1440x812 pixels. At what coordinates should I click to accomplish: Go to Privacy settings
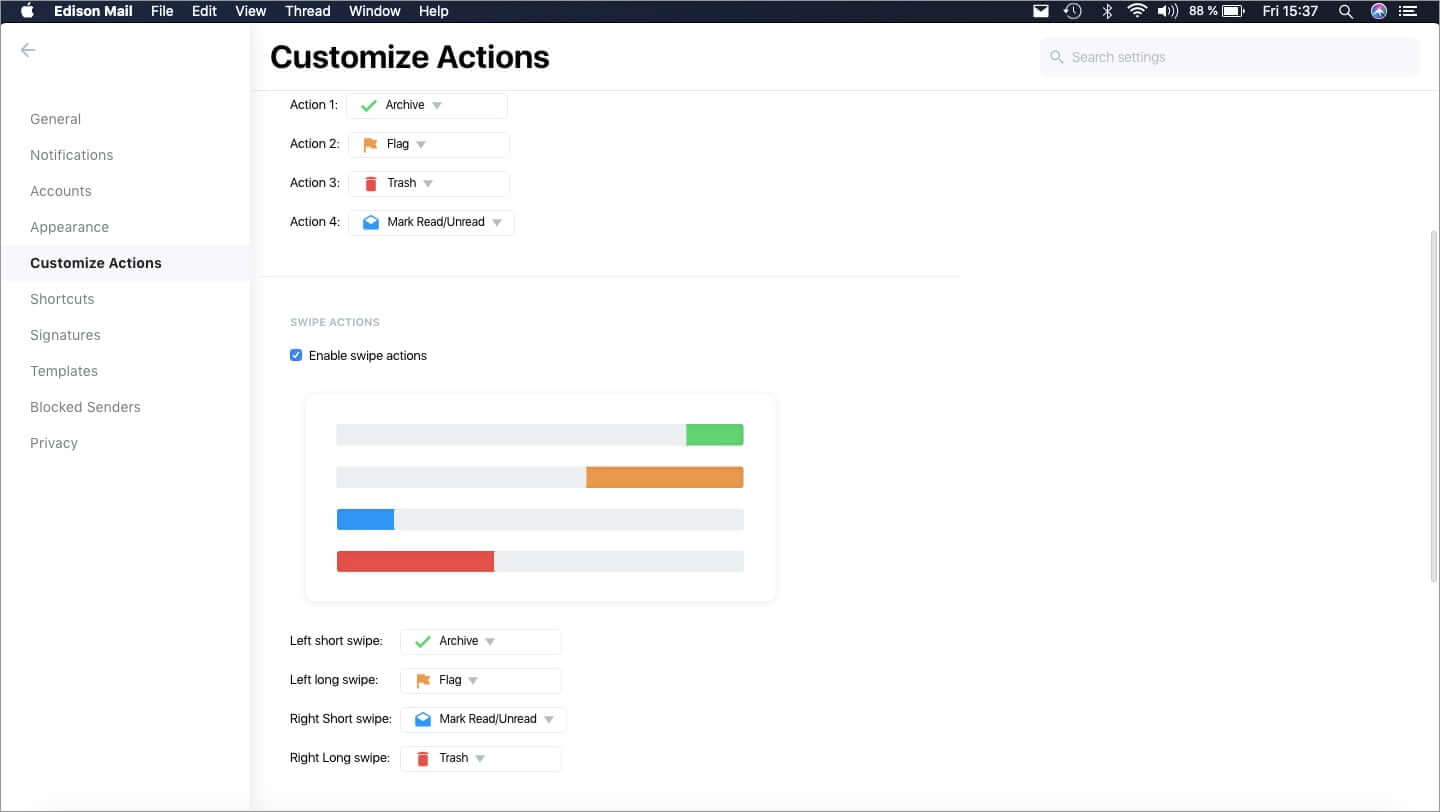coord(54,443)
